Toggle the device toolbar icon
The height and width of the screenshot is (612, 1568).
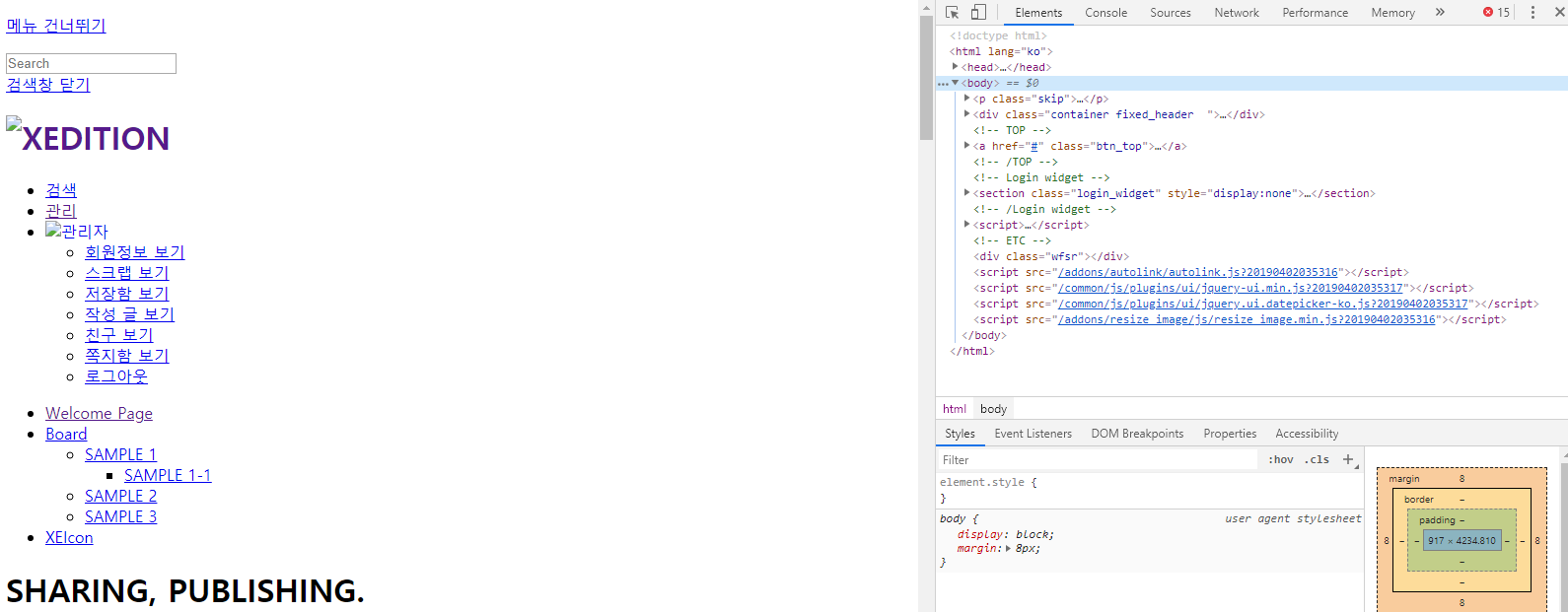(978, 13)
